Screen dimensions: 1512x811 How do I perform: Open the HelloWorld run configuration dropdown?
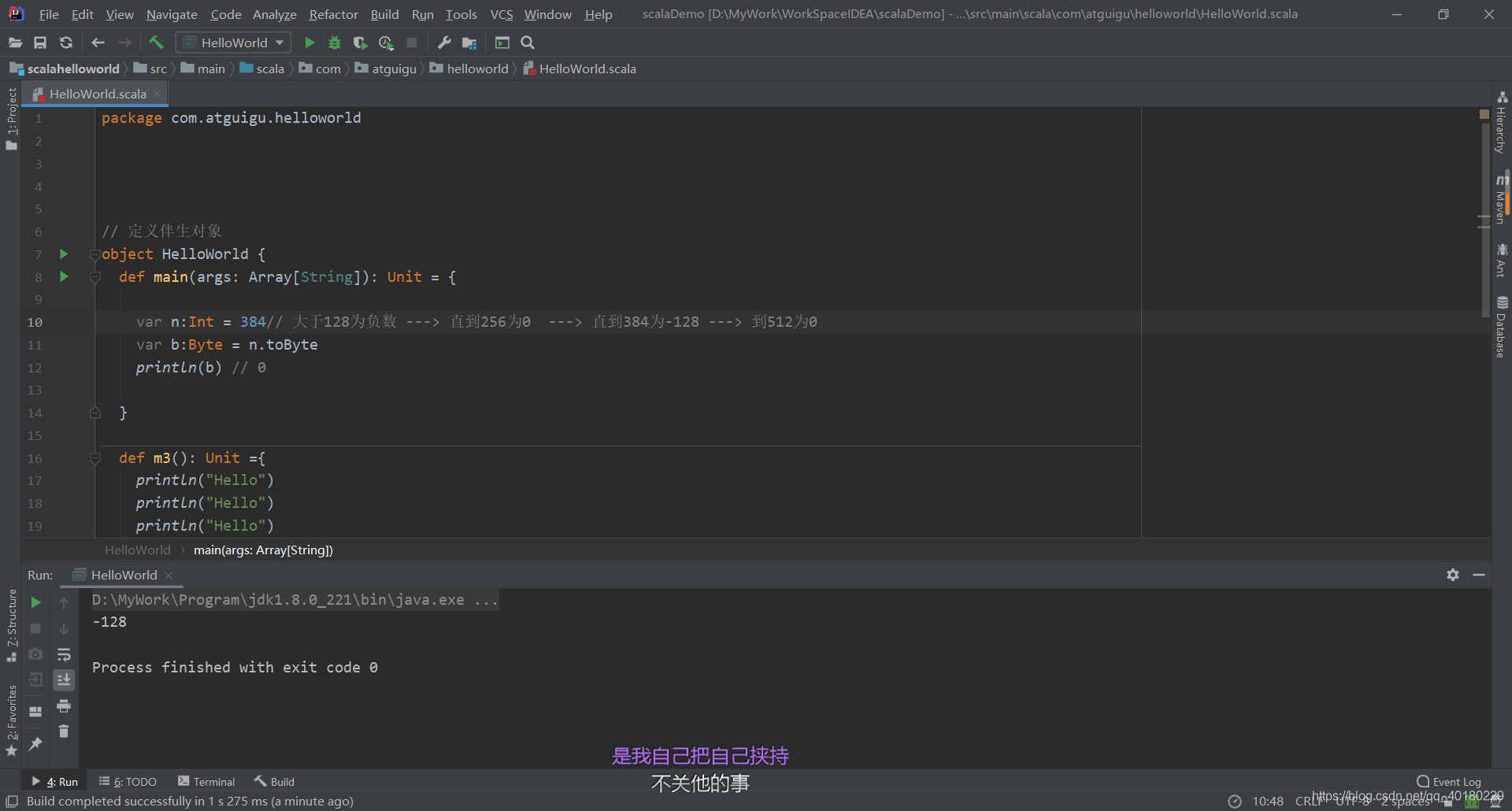233,43
